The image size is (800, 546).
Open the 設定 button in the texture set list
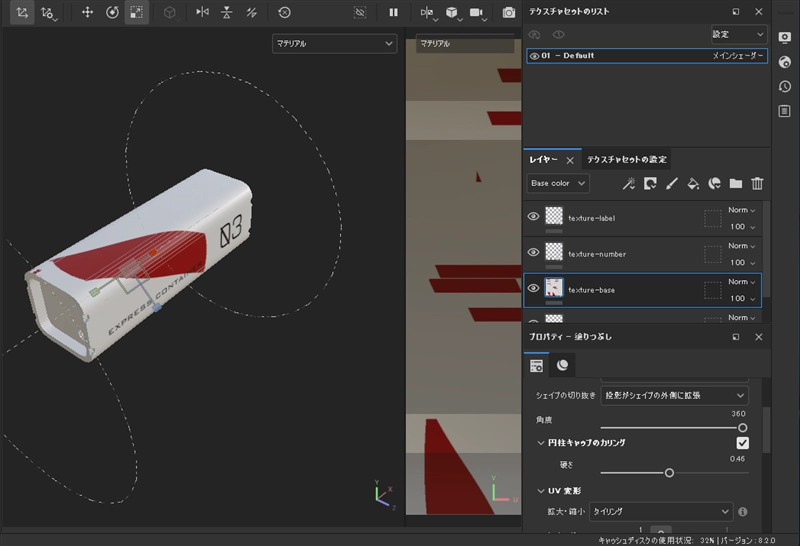pos(738,34)
